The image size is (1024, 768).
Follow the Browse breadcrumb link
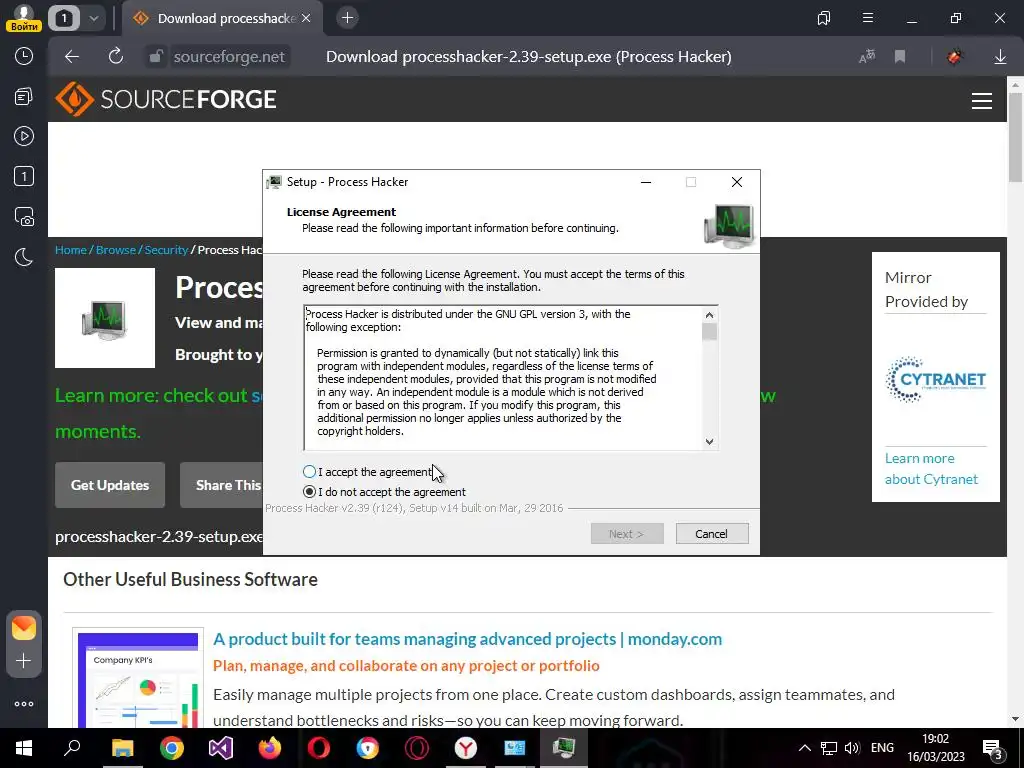point(116,250)
